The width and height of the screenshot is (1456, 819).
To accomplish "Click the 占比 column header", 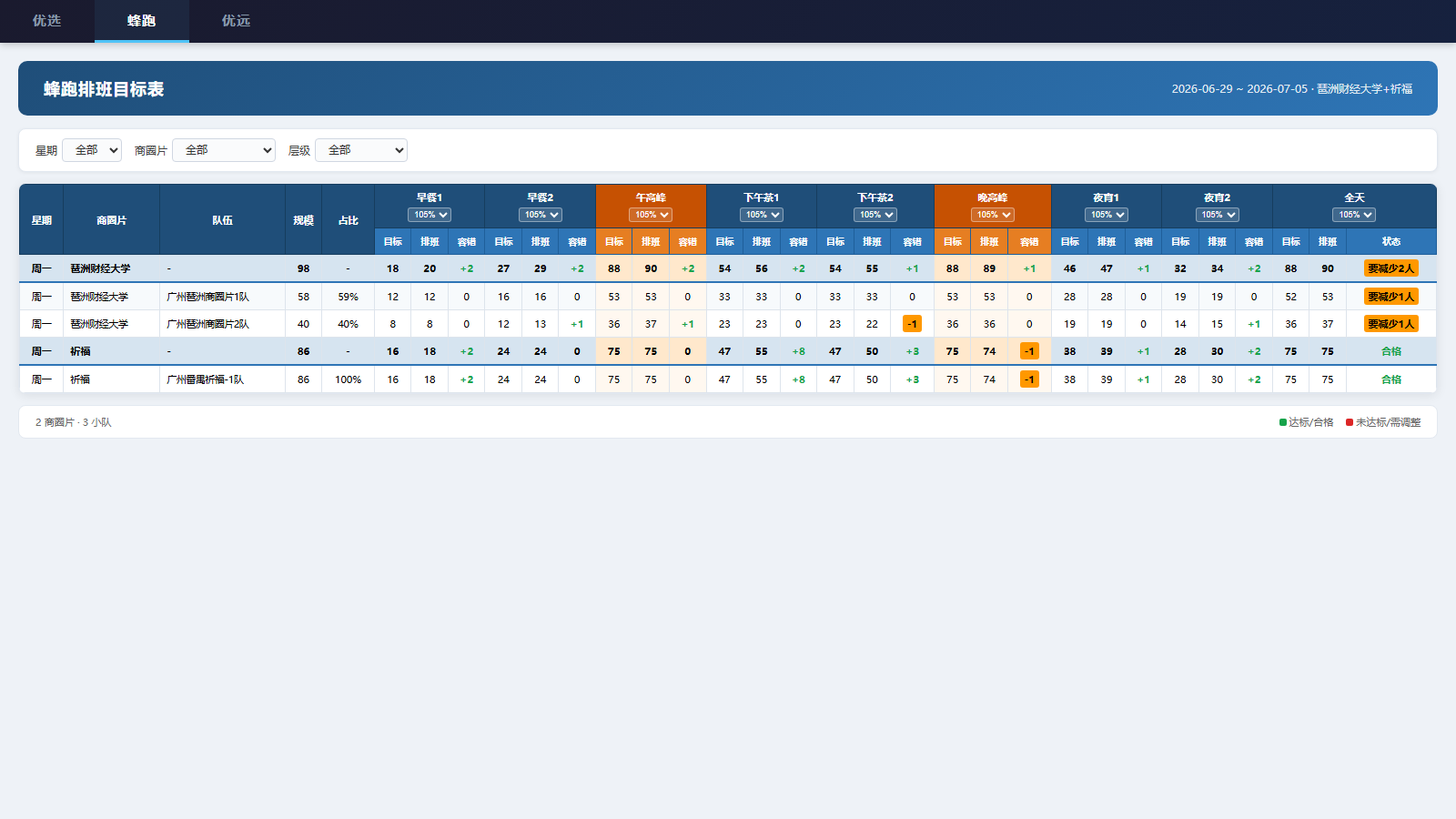I will click(349, 220).
